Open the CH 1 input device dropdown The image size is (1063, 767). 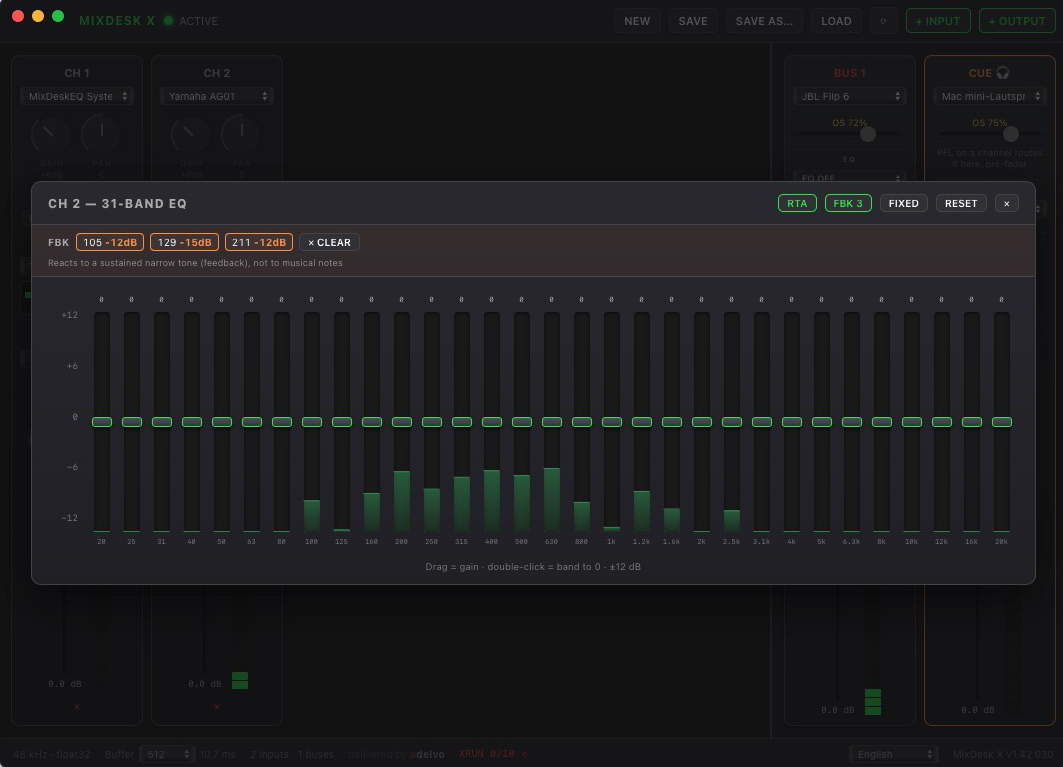coord(77,96)
